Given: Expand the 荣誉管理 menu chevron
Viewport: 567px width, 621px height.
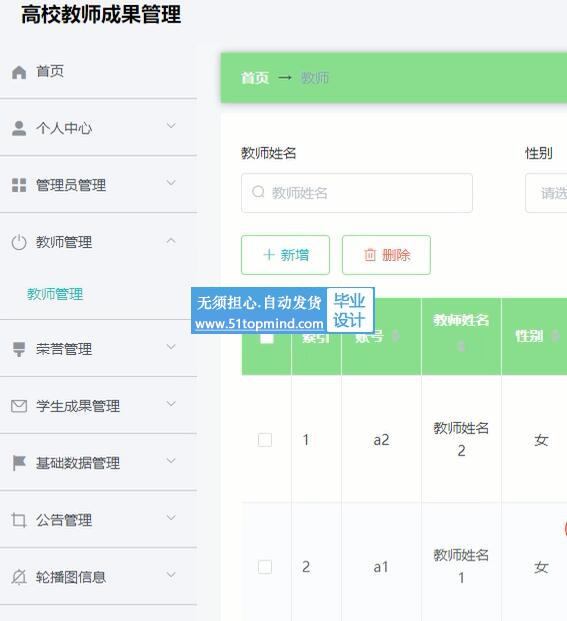Looking at the screenshot, I should click(171, 347).
